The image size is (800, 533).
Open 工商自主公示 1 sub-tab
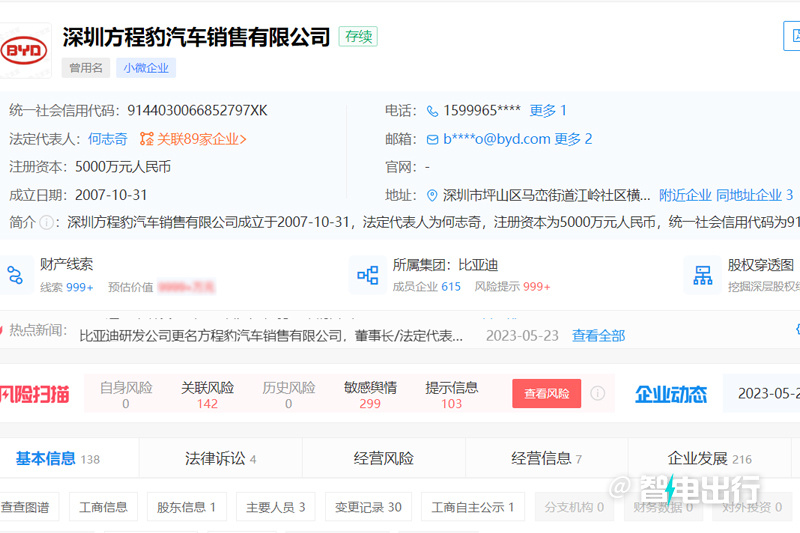[x=472, y=507]
